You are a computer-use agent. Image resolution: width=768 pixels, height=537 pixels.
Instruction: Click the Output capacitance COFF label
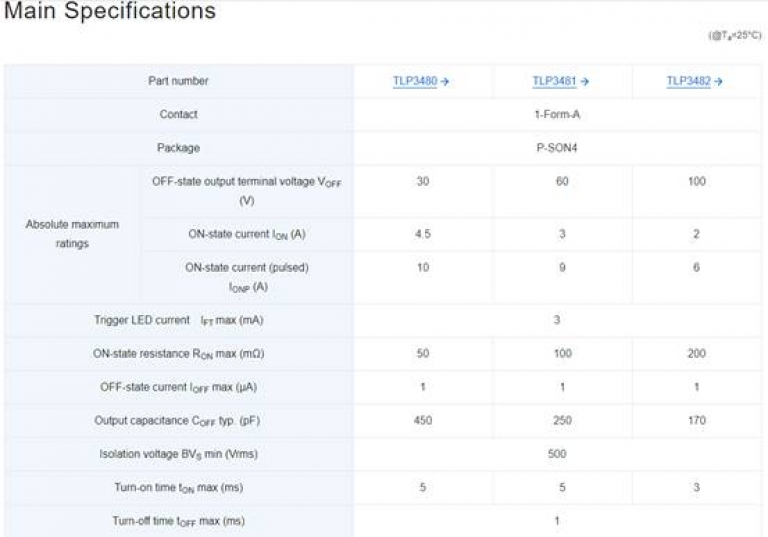[177, 420]
